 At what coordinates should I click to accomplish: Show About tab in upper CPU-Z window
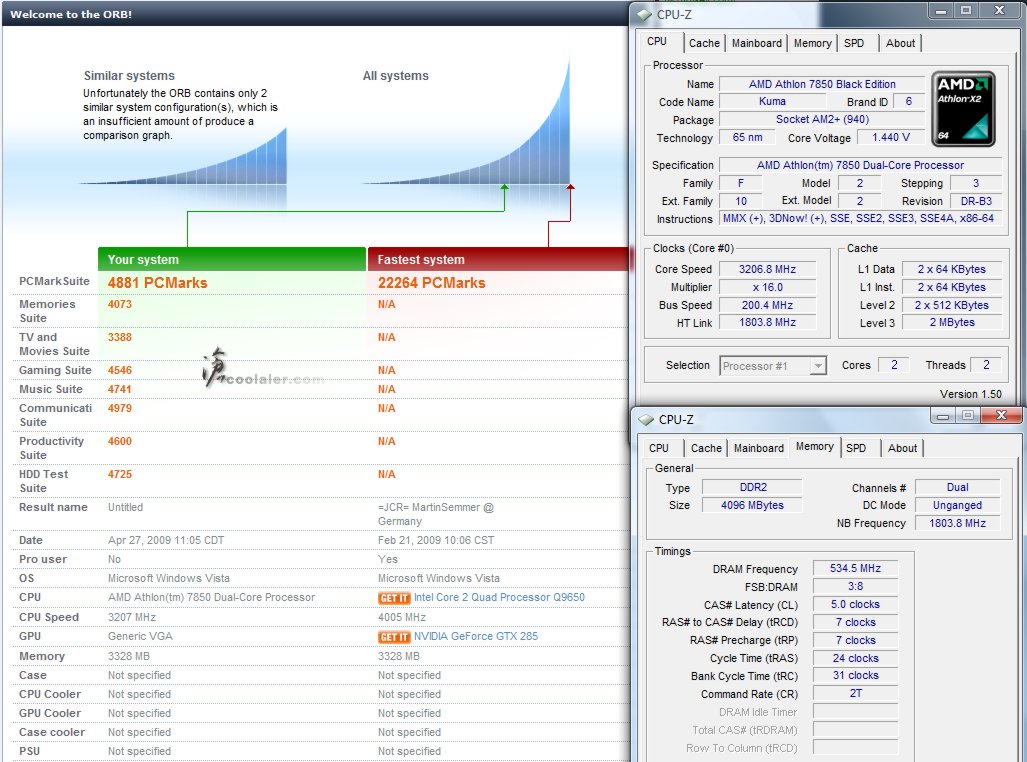click(901, 43)
